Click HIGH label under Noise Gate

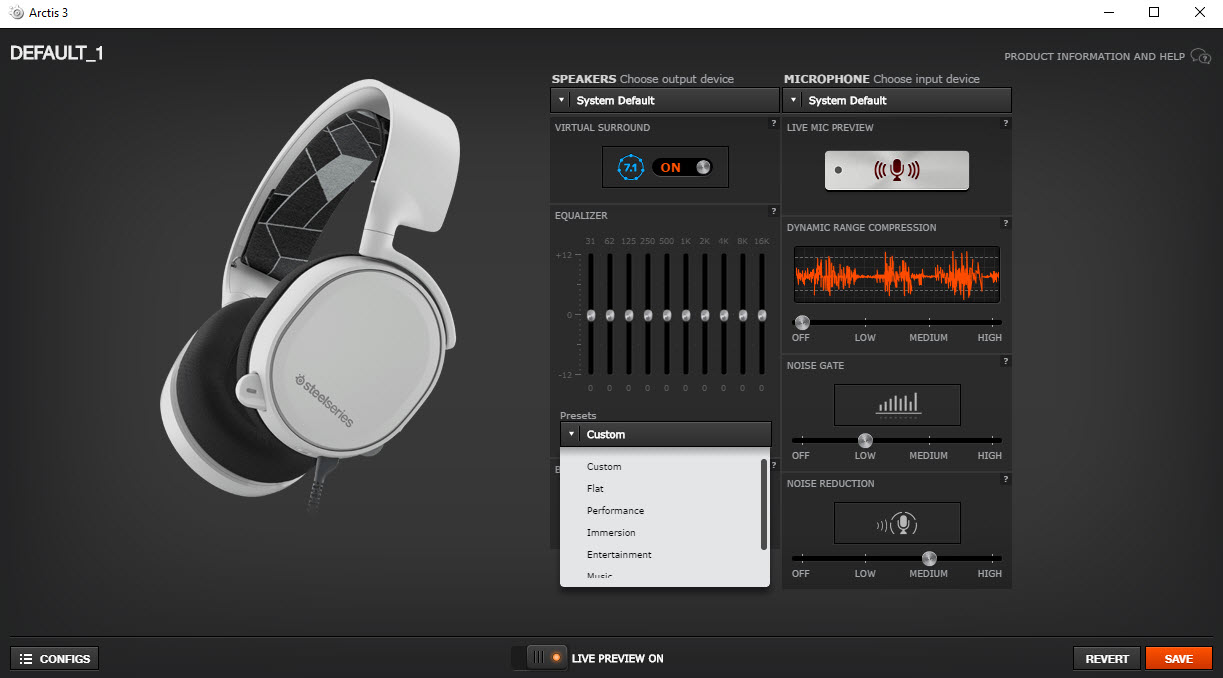point(990,455)
